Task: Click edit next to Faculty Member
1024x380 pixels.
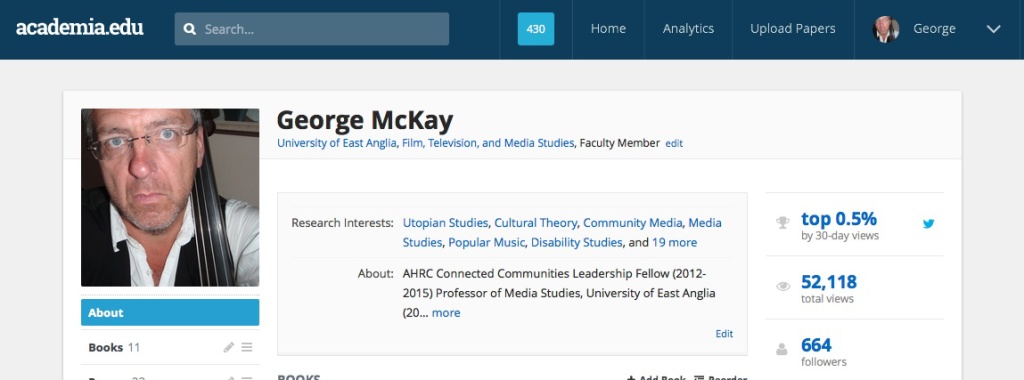Action: (x=674, y=144)
